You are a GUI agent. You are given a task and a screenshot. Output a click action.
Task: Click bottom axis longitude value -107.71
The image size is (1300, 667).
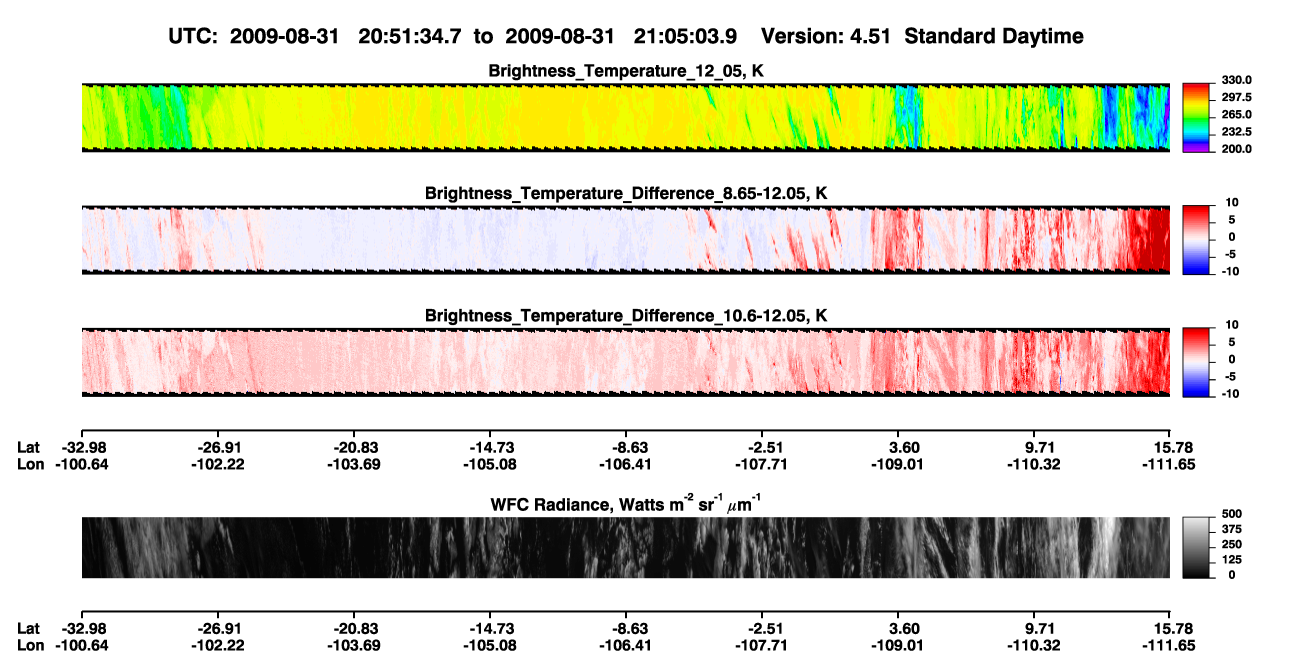point(762,644)
